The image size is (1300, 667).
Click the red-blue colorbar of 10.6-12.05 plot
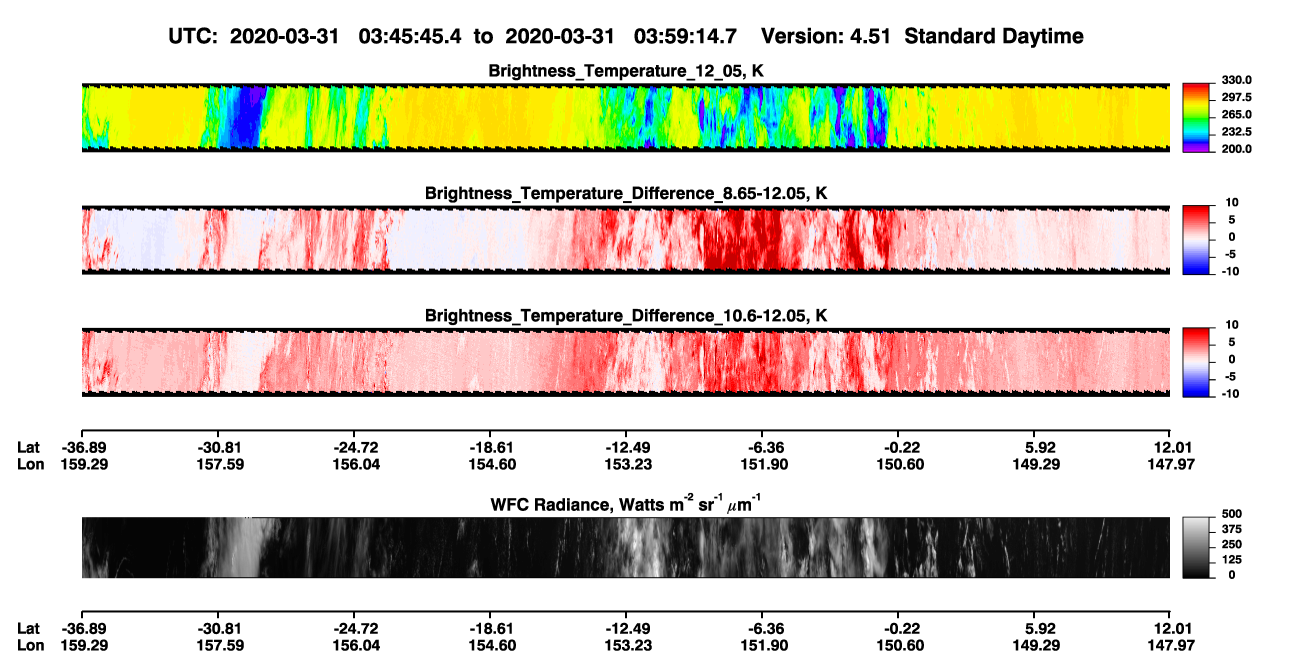[1196, 362]
